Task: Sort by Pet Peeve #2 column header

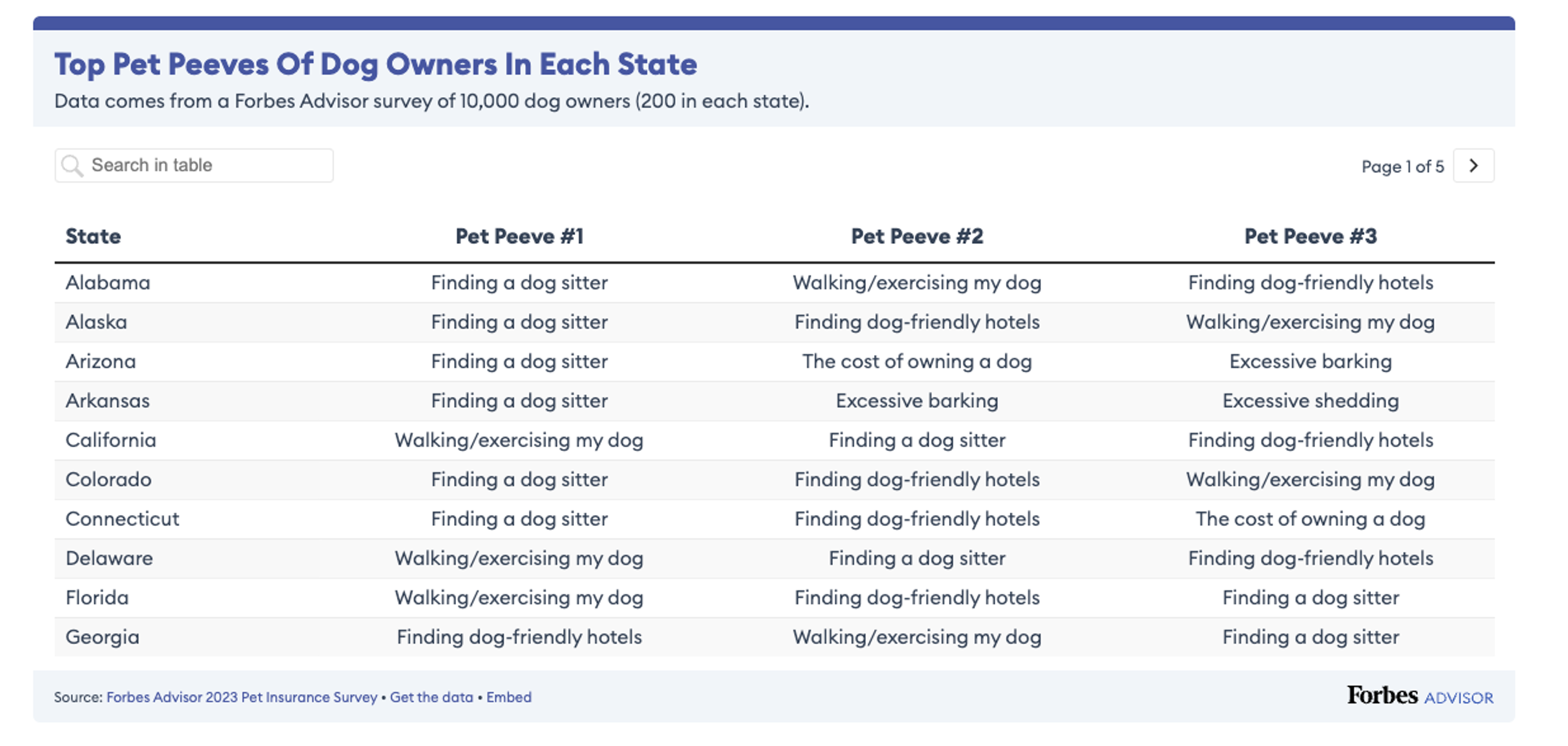Action: 917,236
